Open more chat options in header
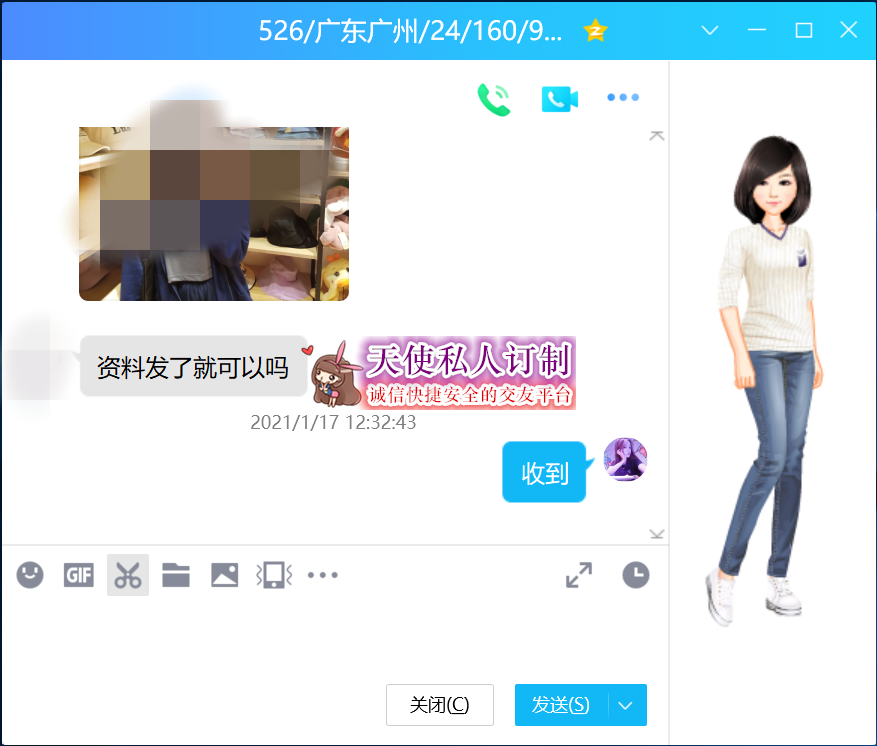 tap(623, 98)
